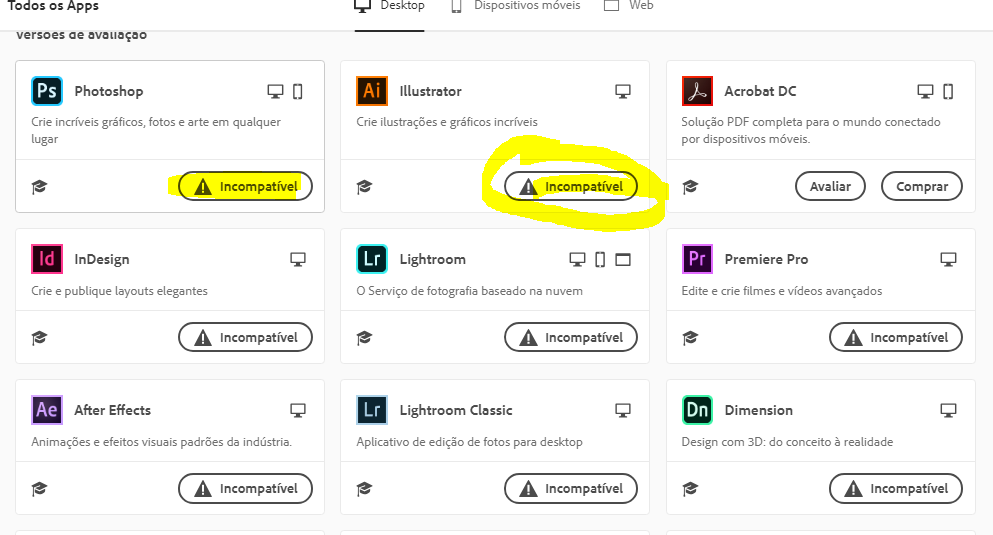Click web browser icon in Lightroom card

[623, 259]
